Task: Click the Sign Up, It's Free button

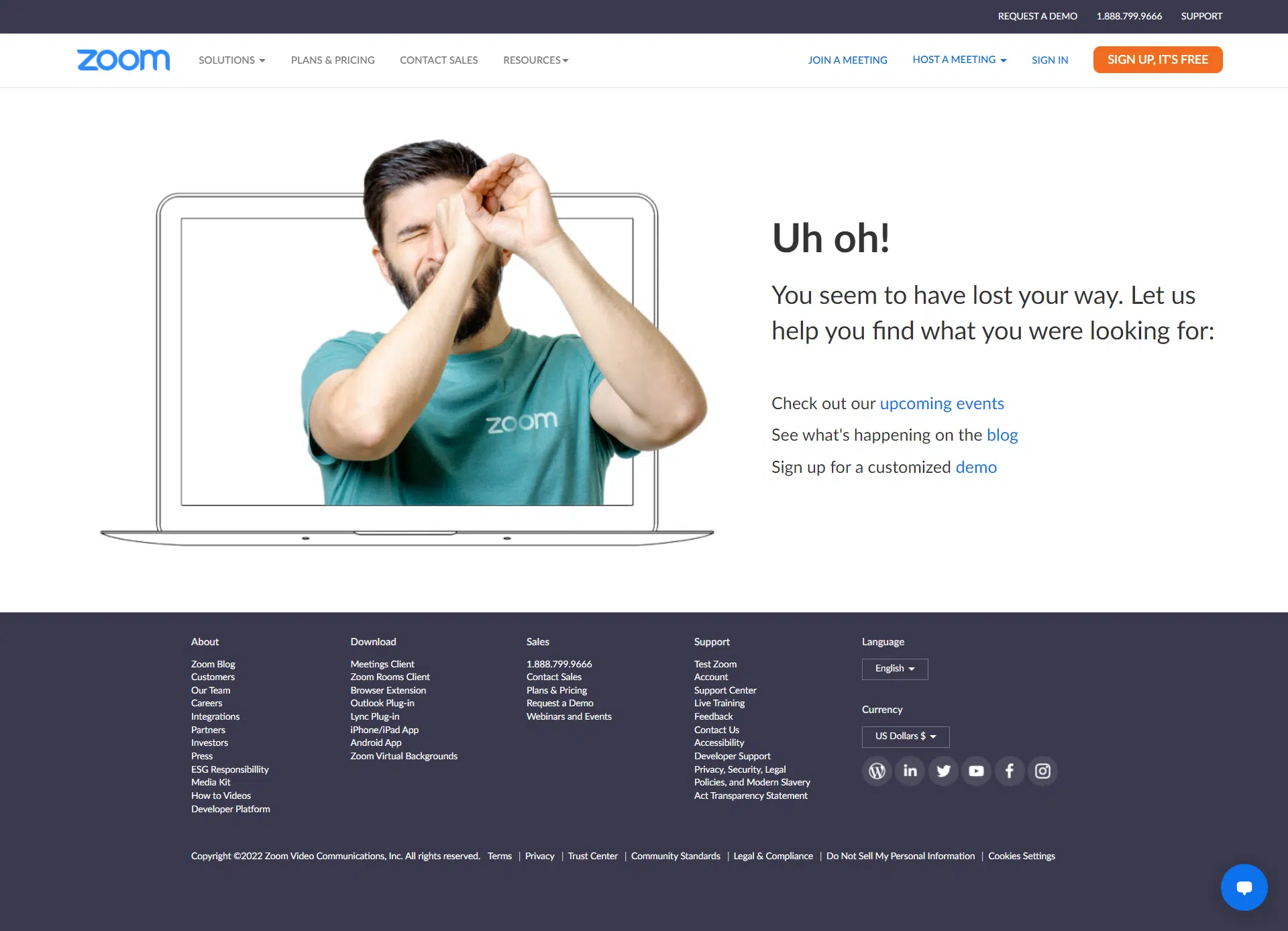Action: click(x=1158, y=60)
